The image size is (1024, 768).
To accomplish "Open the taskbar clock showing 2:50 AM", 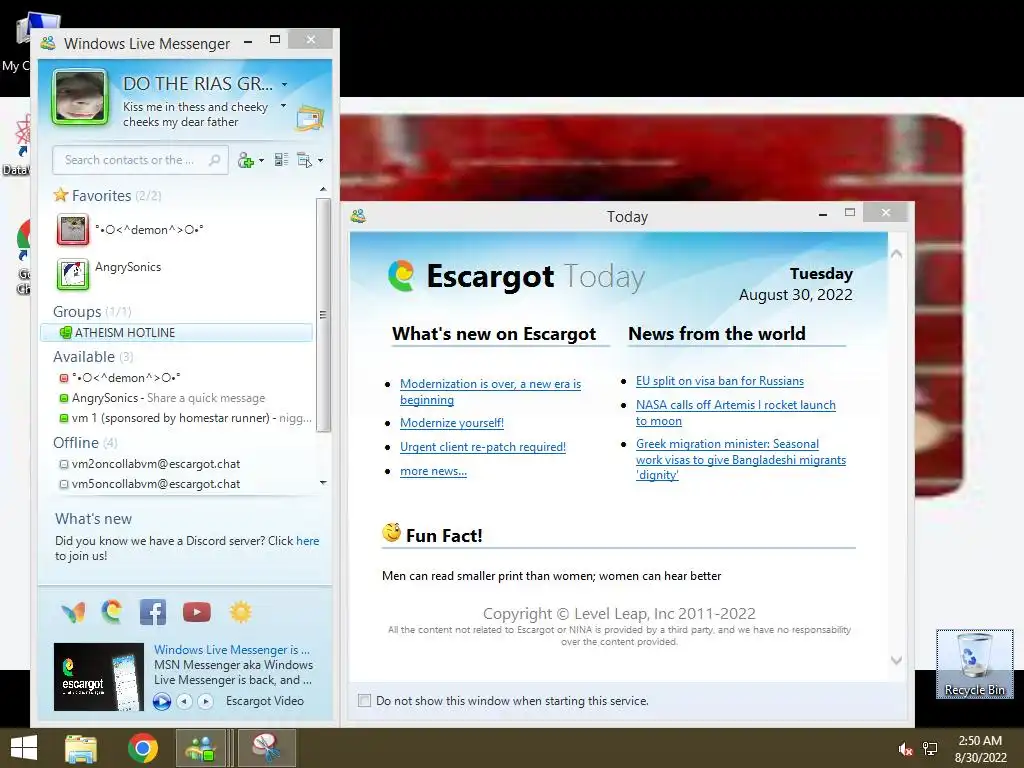I will click(980, 749).
